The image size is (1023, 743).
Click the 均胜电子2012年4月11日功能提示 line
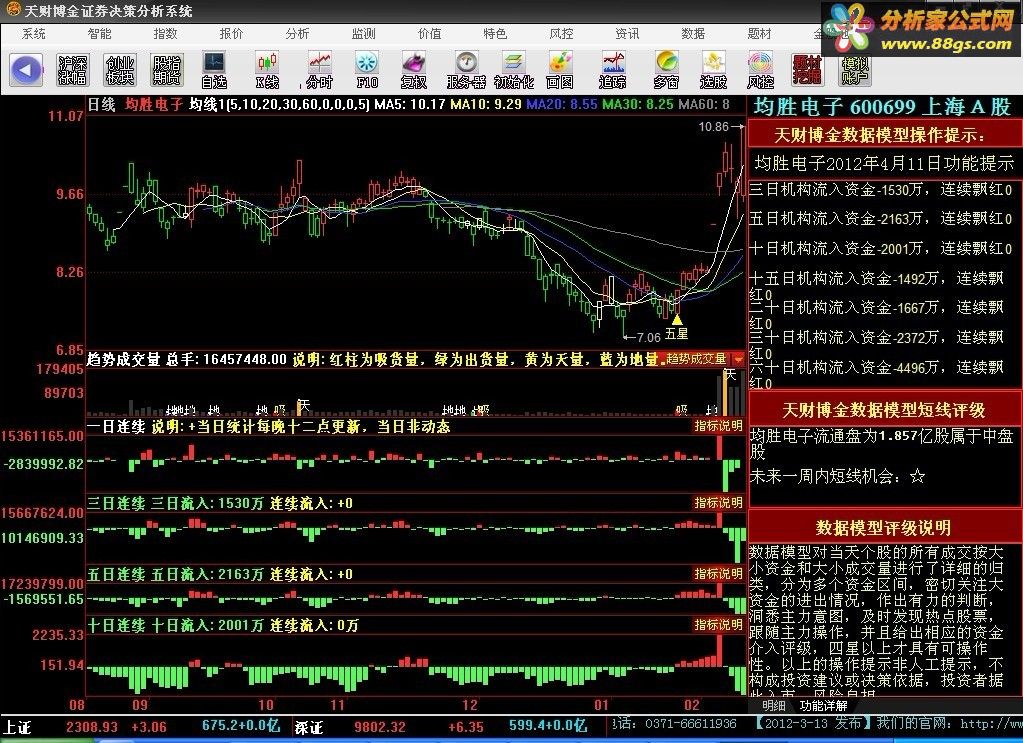(x=884, y=163)
